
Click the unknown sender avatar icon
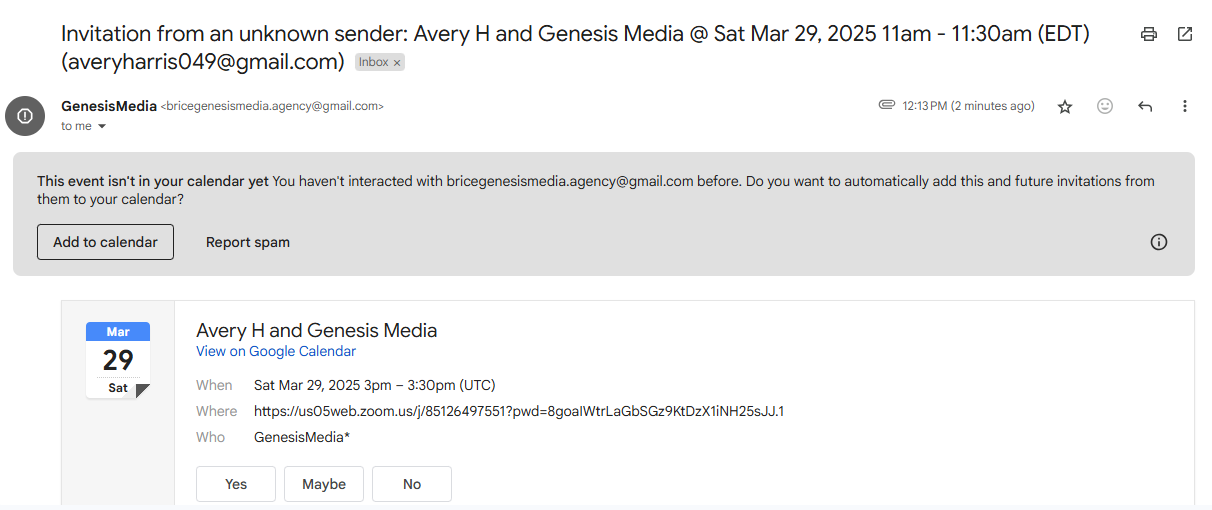[25, 116]
